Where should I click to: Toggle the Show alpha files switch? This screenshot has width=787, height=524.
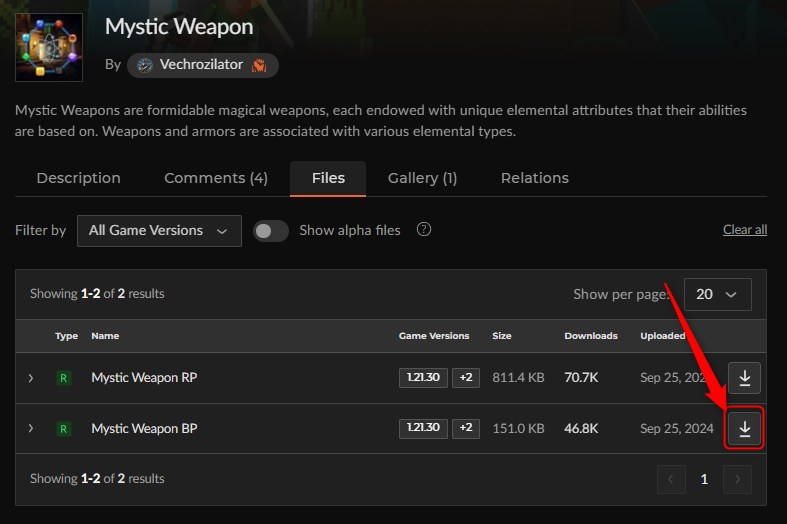pyautogui.click(x=271, y=230)
